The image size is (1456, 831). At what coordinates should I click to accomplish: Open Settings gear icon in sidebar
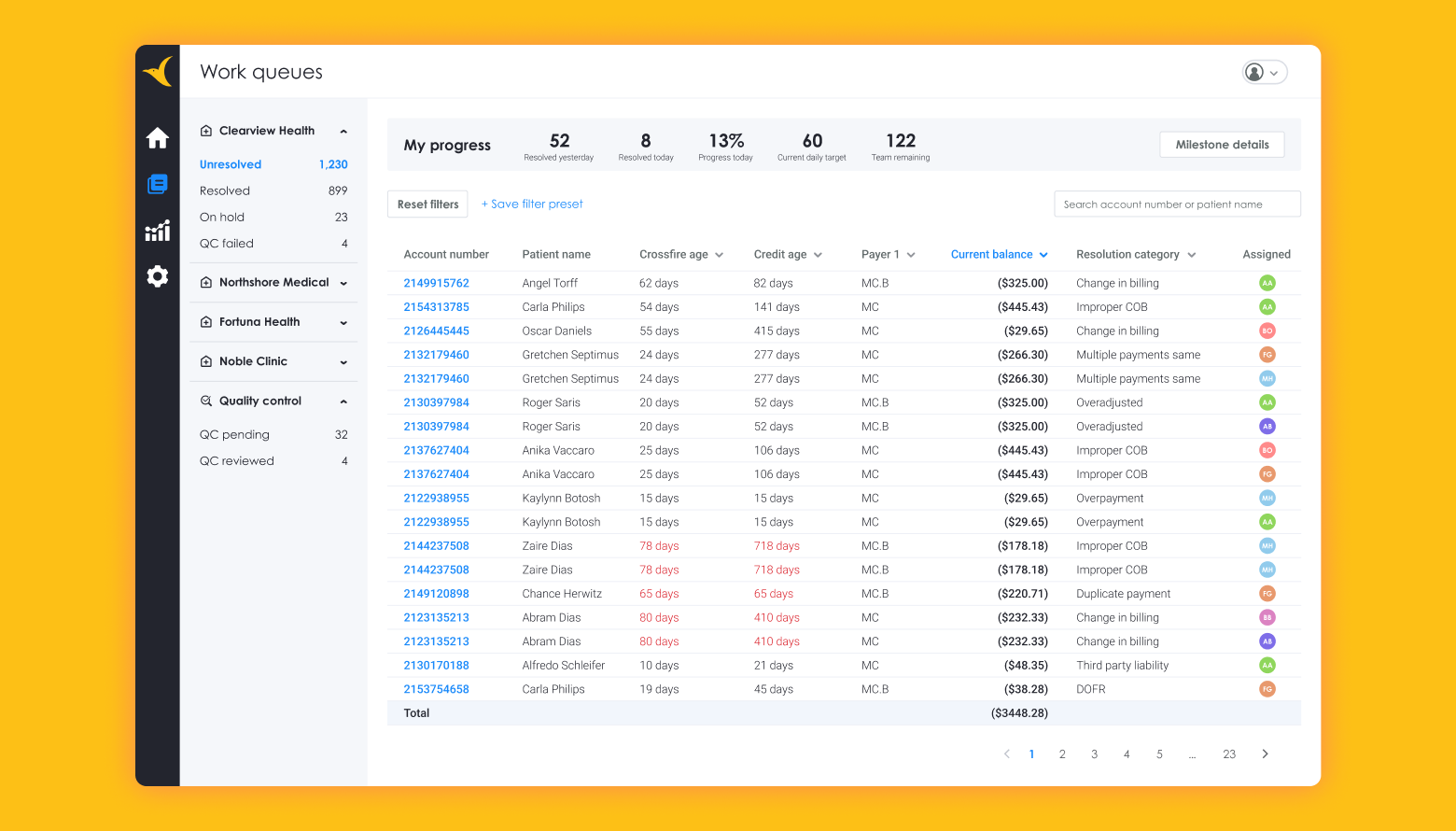coord(157,276)
